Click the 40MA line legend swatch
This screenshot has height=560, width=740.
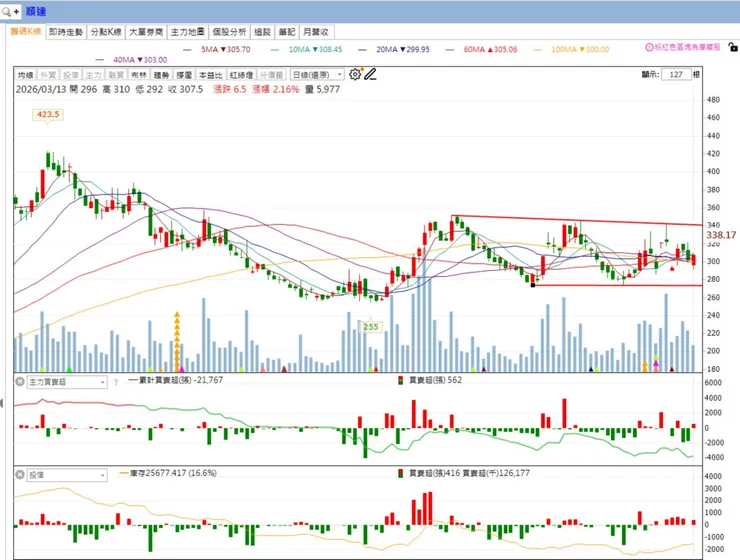tap(100, 60)
